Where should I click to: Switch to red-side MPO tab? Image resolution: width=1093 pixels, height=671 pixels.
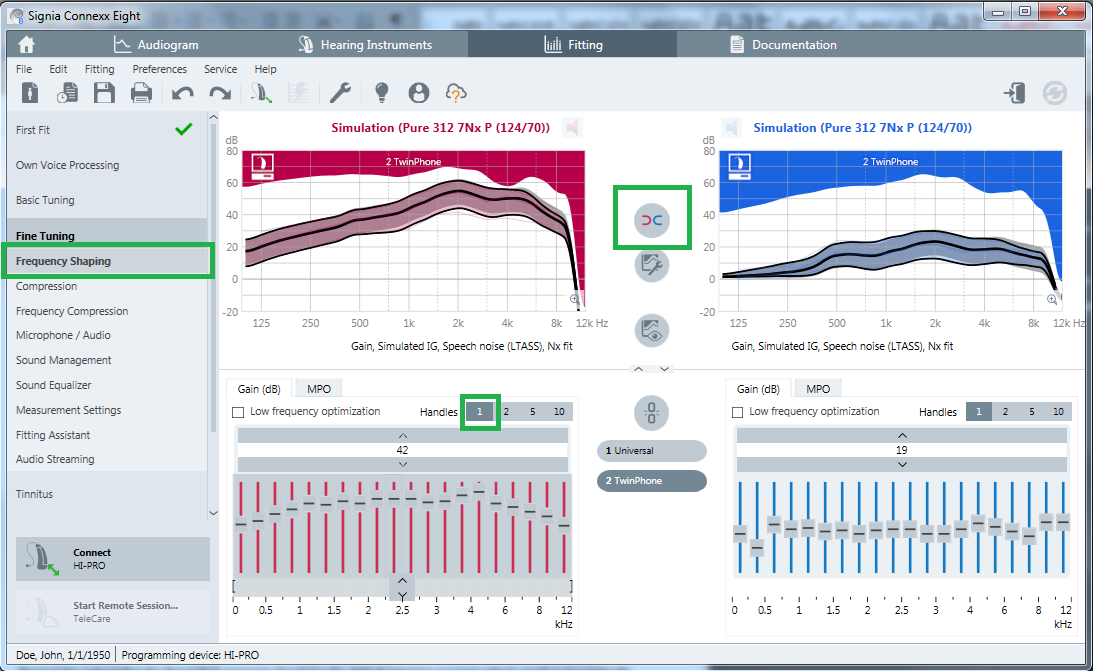coord(319,389)
